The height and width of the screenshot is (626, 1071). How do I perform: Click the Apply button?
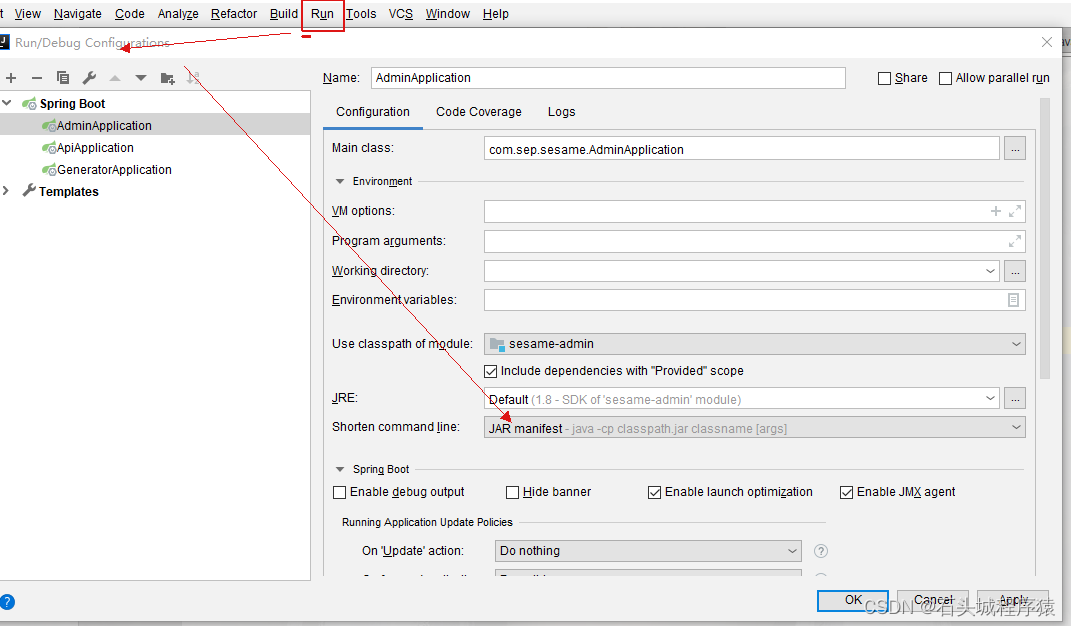point(1012,600)
